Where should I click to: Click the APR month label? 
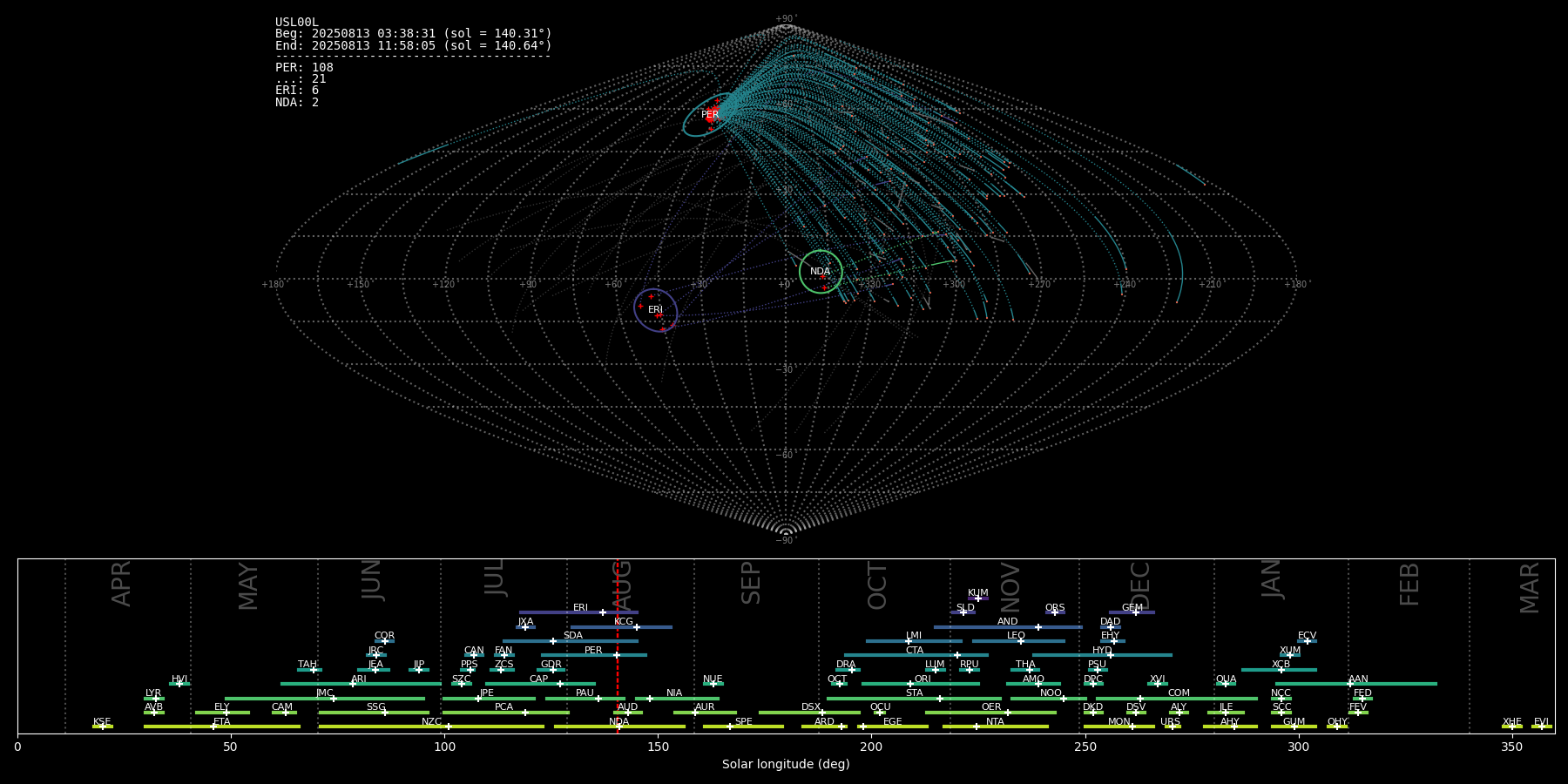(x=121, y=584)
